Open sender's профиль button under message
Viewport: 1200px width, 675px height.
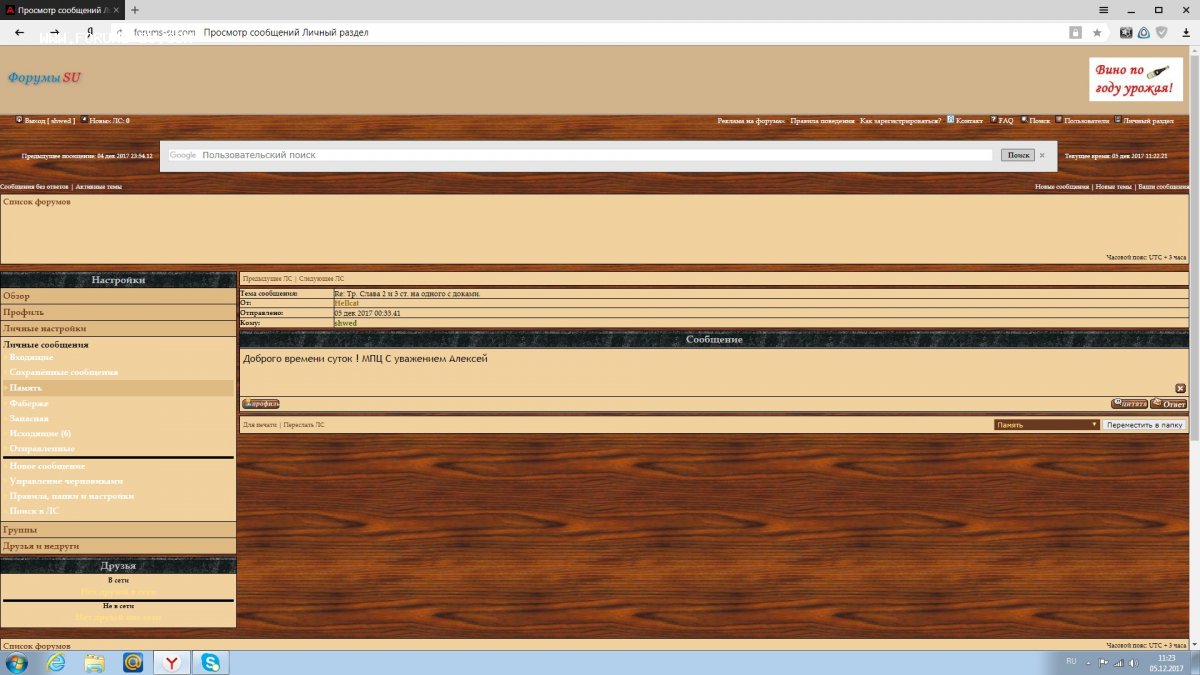pos(260,404)
